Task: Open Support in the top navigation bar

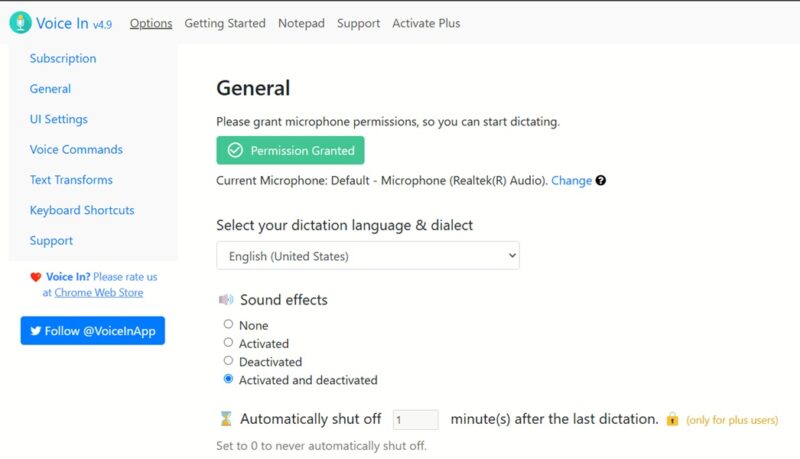Action: pyautogui.click(x=358, y=23)
